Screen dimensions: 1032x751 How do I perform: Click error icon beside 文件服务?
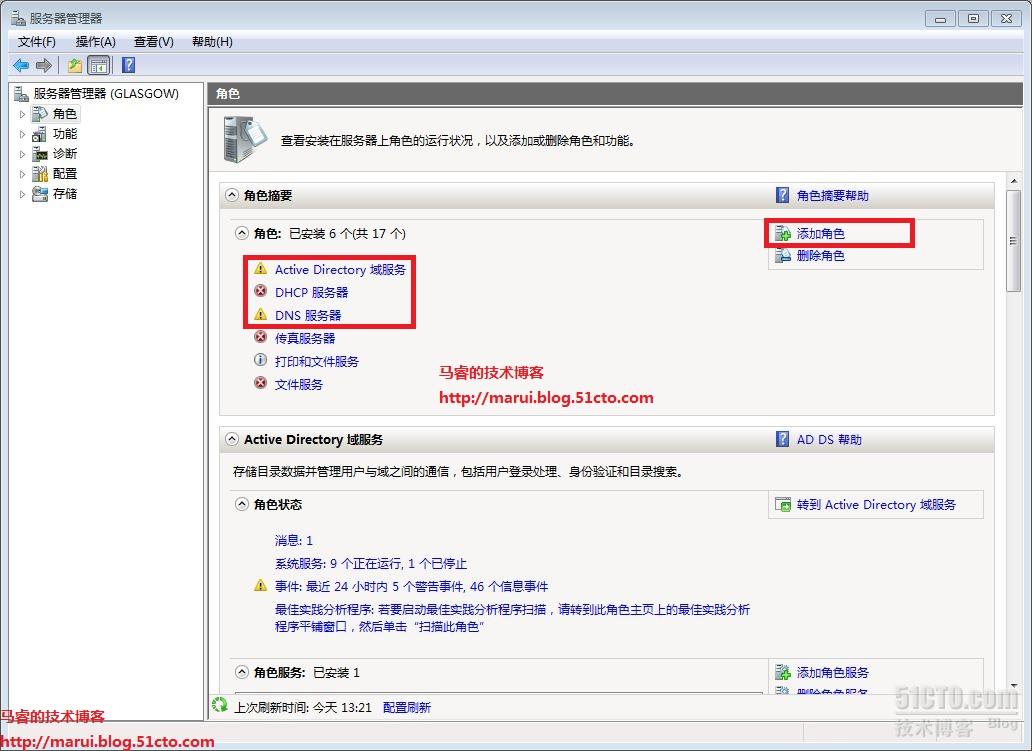click(x=261, y=383)
